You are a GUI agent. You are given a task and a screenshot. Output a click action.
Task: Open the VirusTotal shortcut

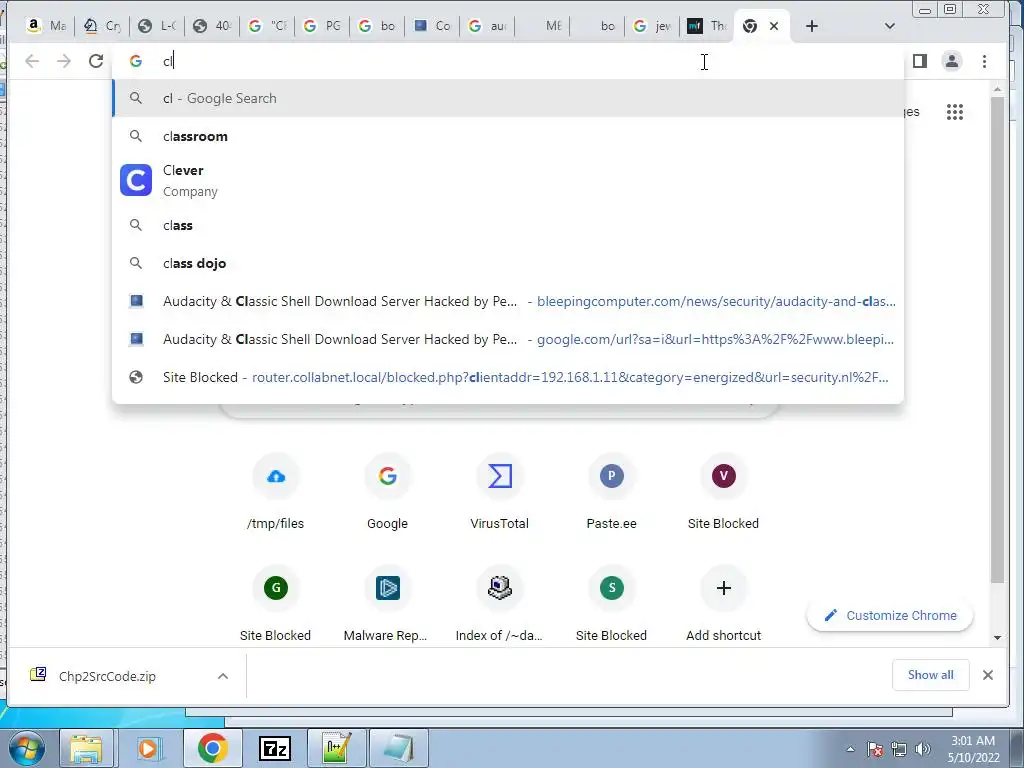(x=500, y=490)
